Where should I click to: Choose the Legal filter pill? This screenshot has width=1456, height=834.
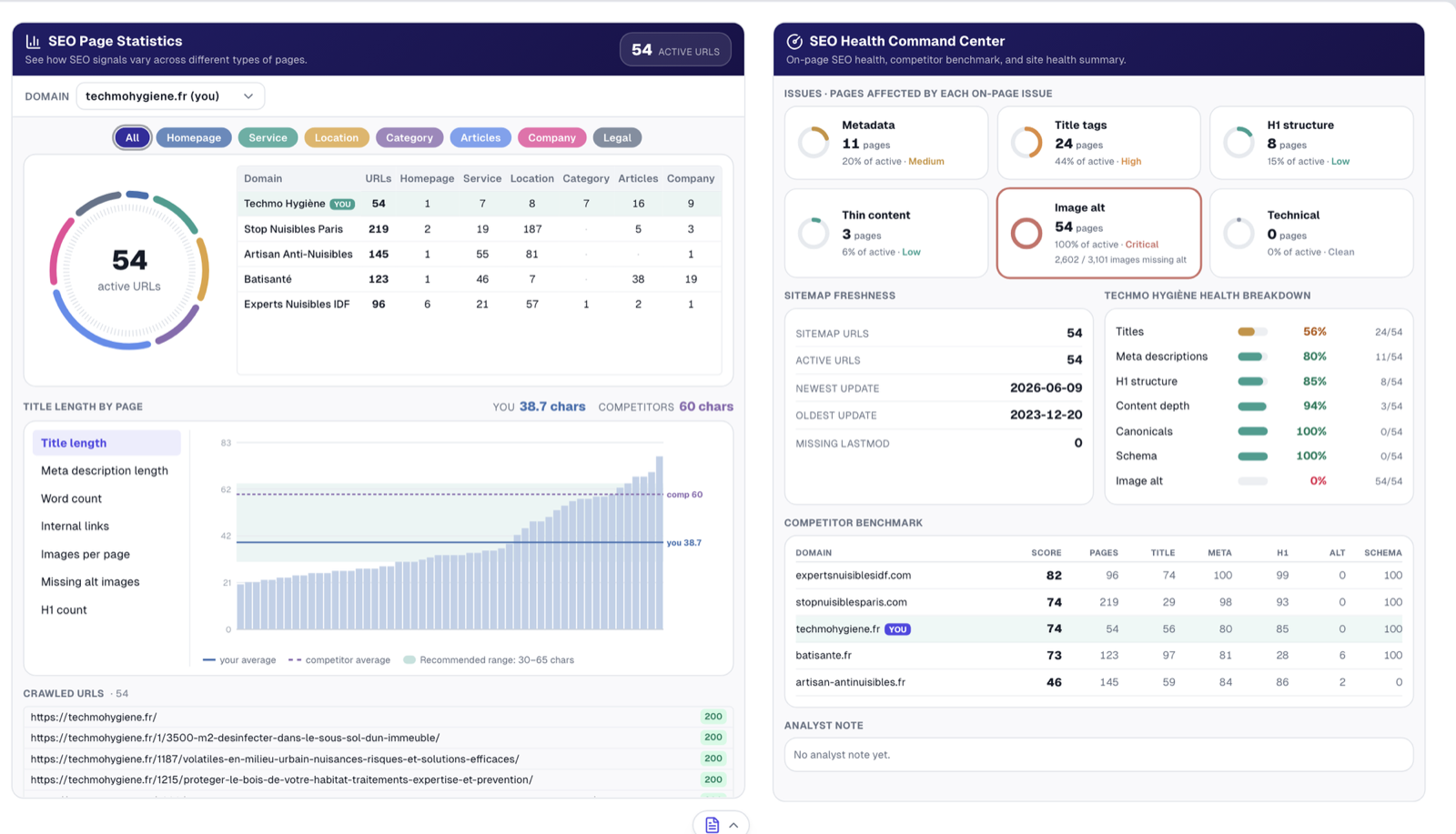pos(617,137)
